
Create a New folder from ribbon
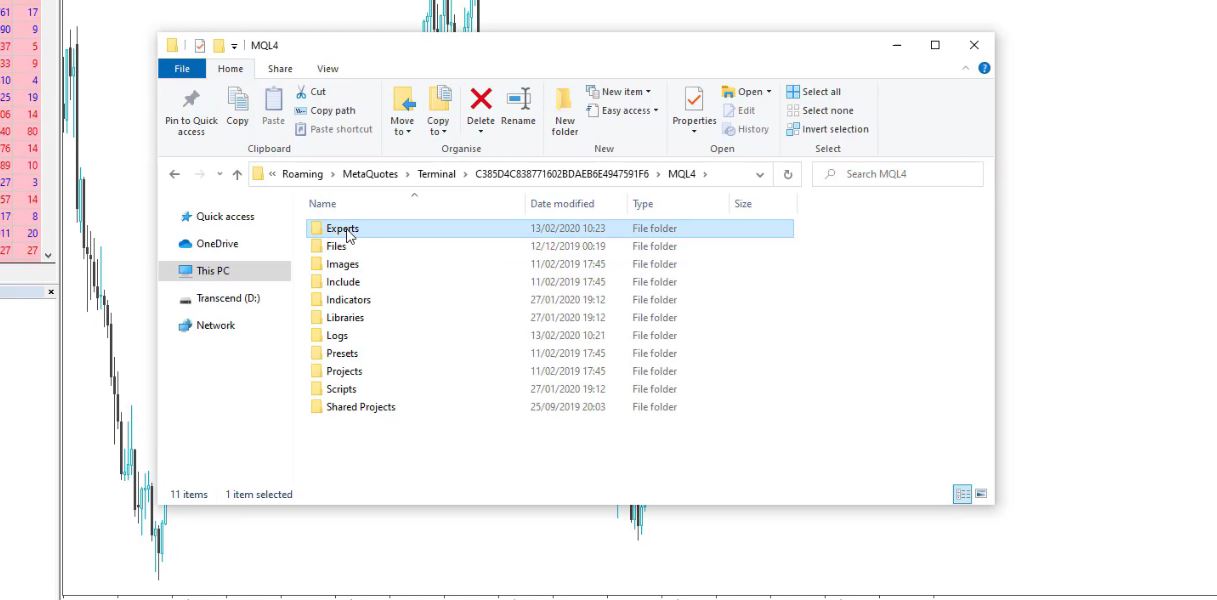pos(565,110)
